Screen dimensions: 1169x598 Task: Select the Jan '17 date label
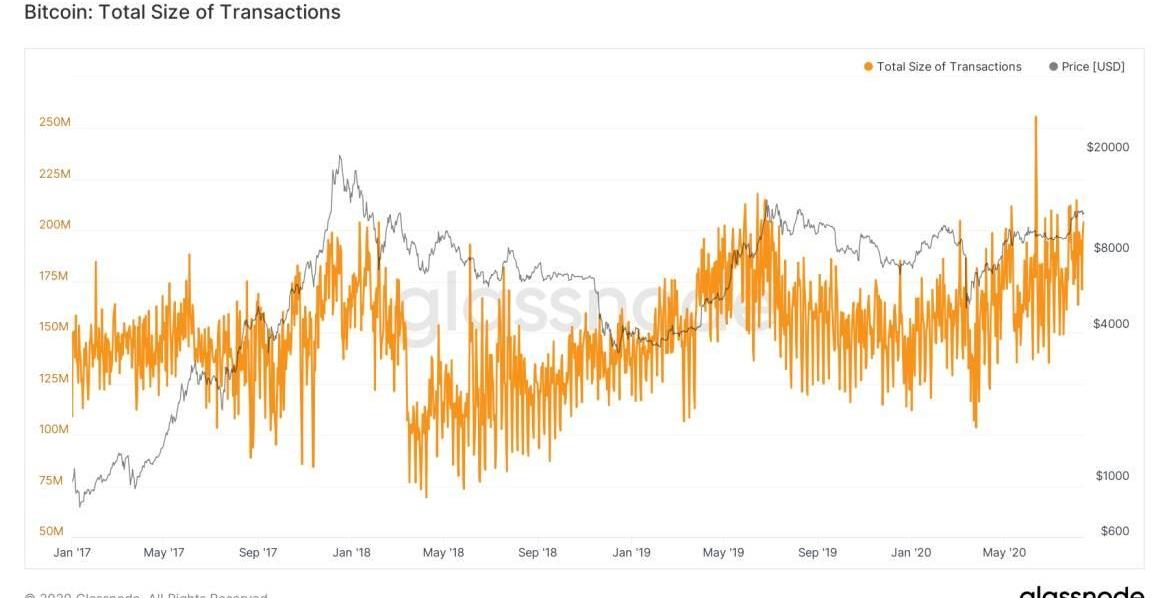click(x=71, y=552)
